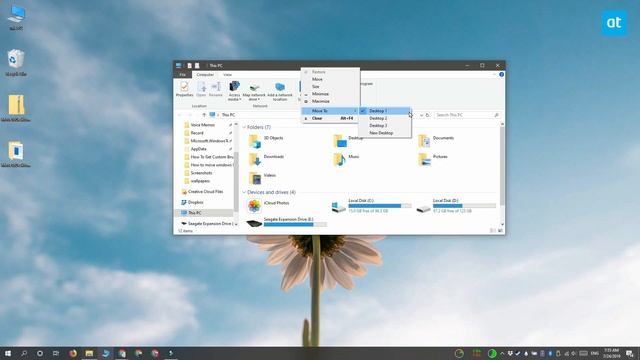Select checked Desktop 1 in submenu
Image resolution: width=640 pixels, height=360 pixels.
coord(384,111)
